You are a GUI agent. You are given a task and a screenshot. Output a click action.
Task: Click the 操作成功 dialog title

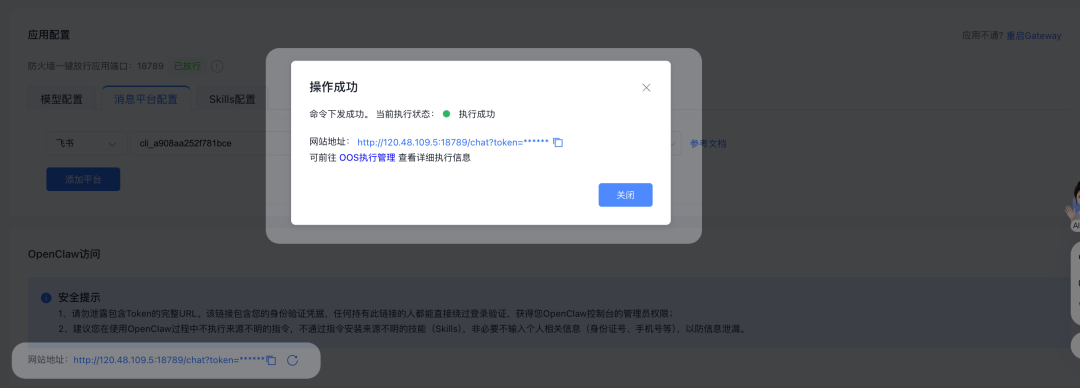[x=333, y=87]
